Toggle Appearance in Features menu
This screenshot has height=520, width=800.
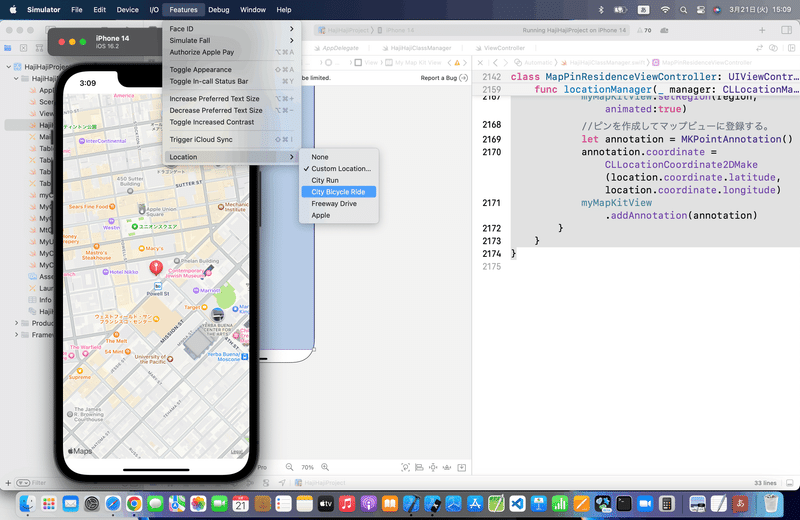click(x=232, y=69)
